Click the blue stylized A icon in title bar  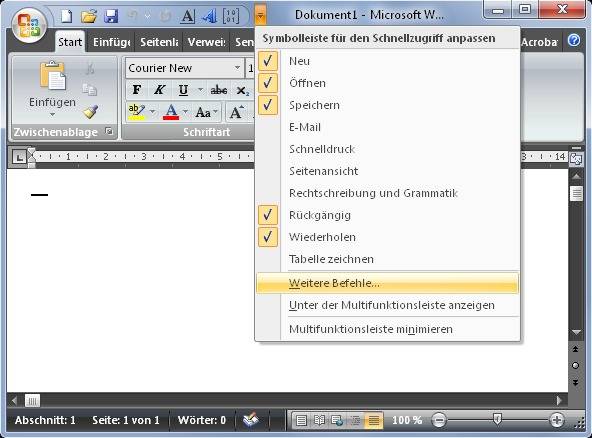[209, 16]
